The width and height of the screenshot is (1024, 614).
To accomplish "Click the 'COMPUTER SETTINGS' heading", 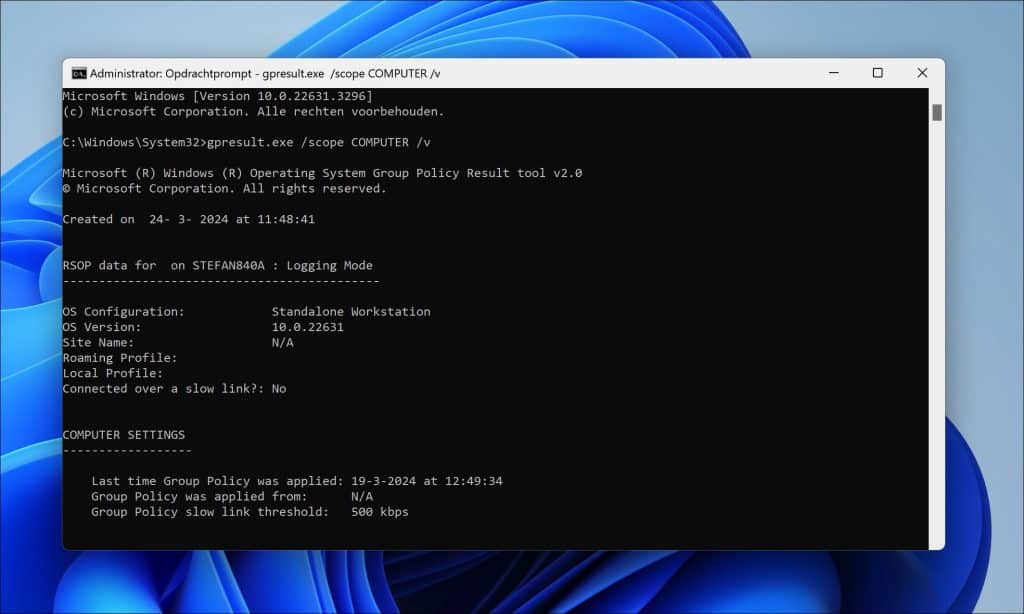I will click(123, 435).
